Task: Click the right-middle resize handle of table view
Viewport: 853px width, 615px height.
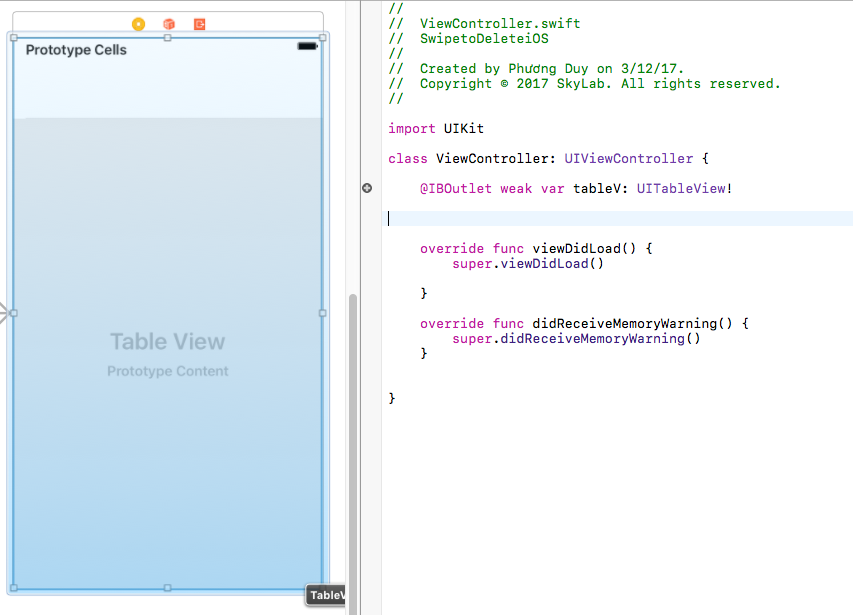Action: coord(323,313)
